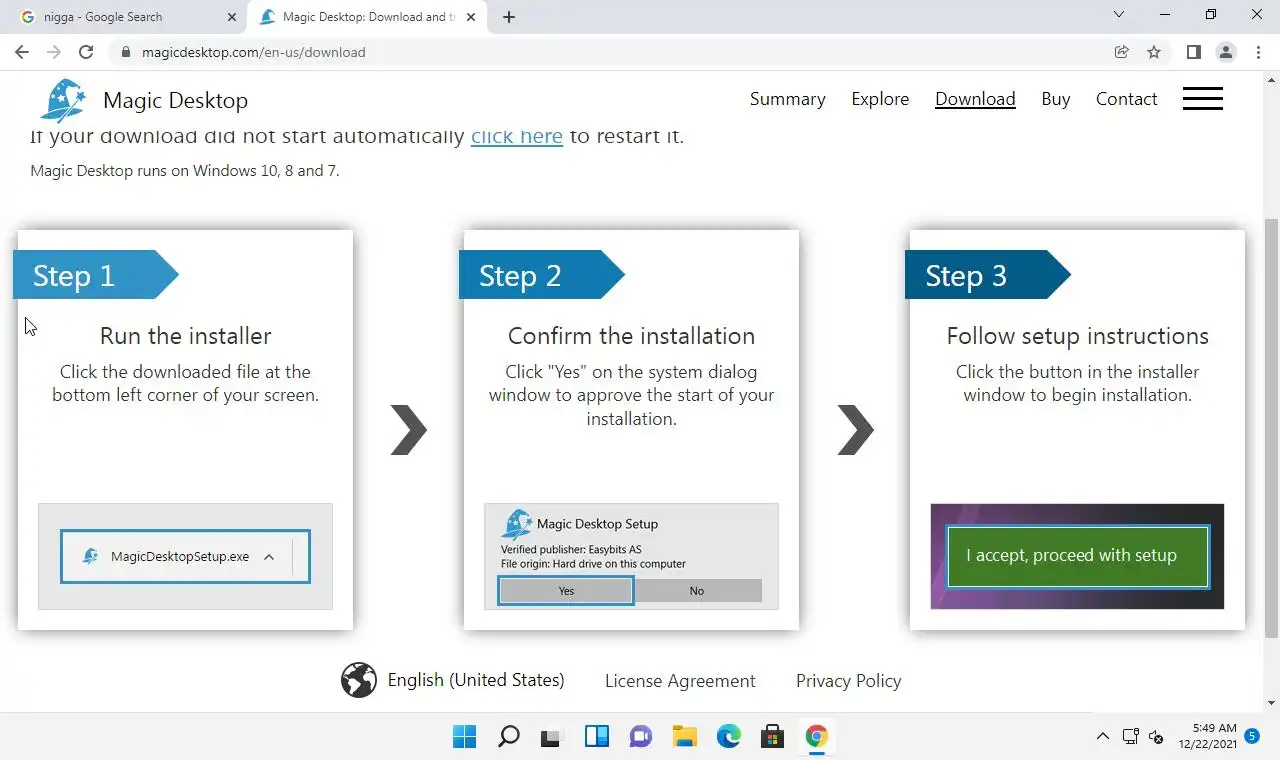Click the Magic Desktop wizard hat logo
Screen dimensions: 1280x760
63,100
